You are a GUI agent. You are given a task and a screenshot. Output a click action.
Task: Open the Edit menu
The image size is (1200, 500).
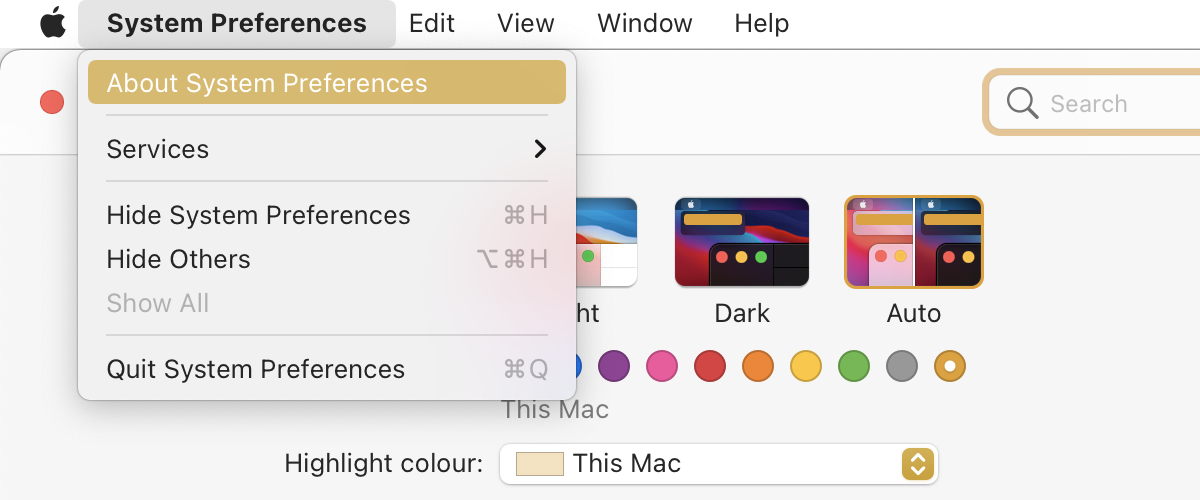coord(432,23)
